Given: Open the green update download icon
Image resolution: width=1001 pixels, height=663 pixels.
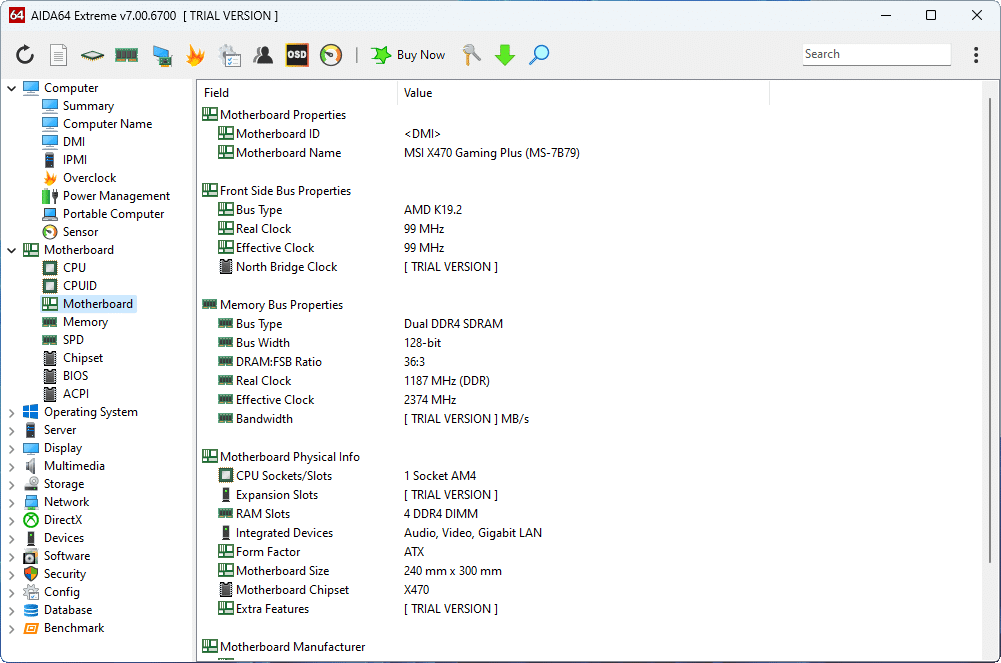Looking at the screenshot, I should 505,55.
